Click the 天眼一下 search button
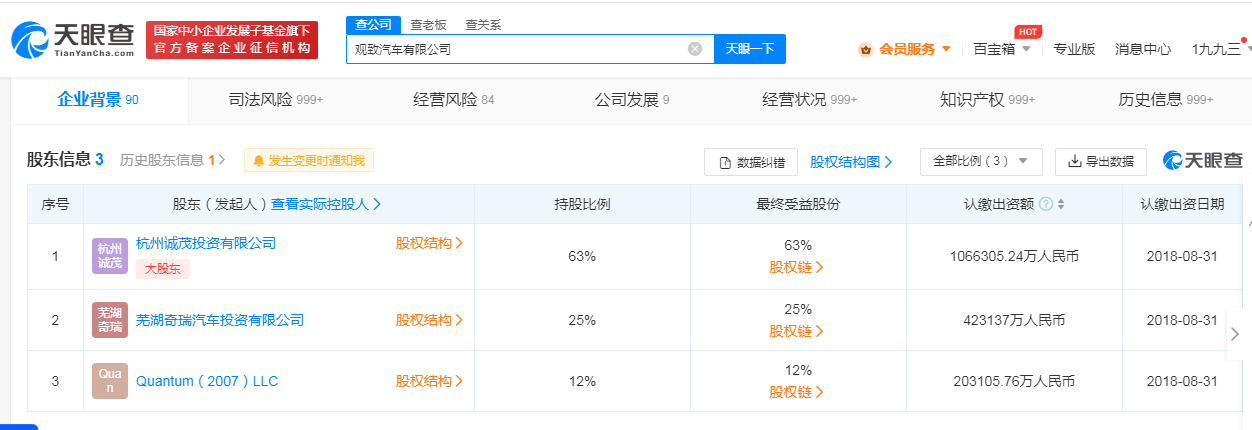 tap(750, 49)
